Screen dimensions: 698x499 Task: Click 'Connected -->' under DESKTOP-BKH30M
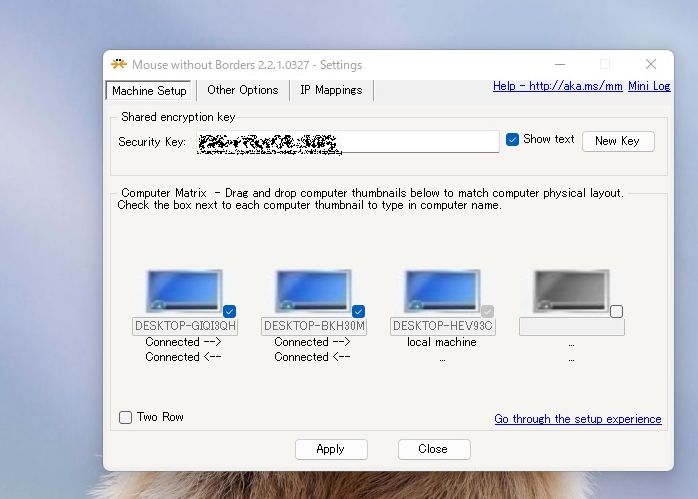[312, 342]
